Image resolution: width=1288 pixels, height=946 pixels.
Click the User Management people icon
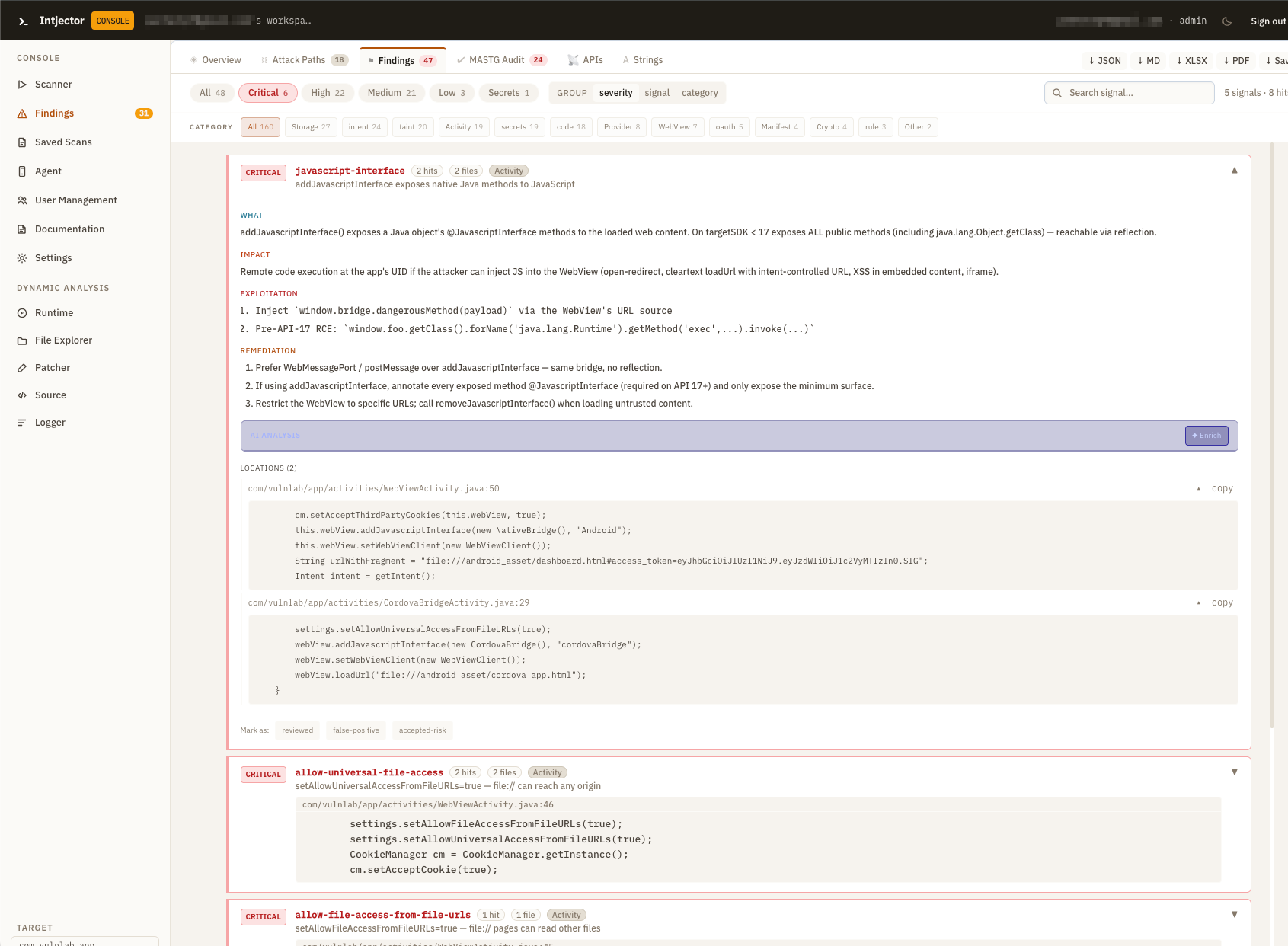click(x=22, y=200)
